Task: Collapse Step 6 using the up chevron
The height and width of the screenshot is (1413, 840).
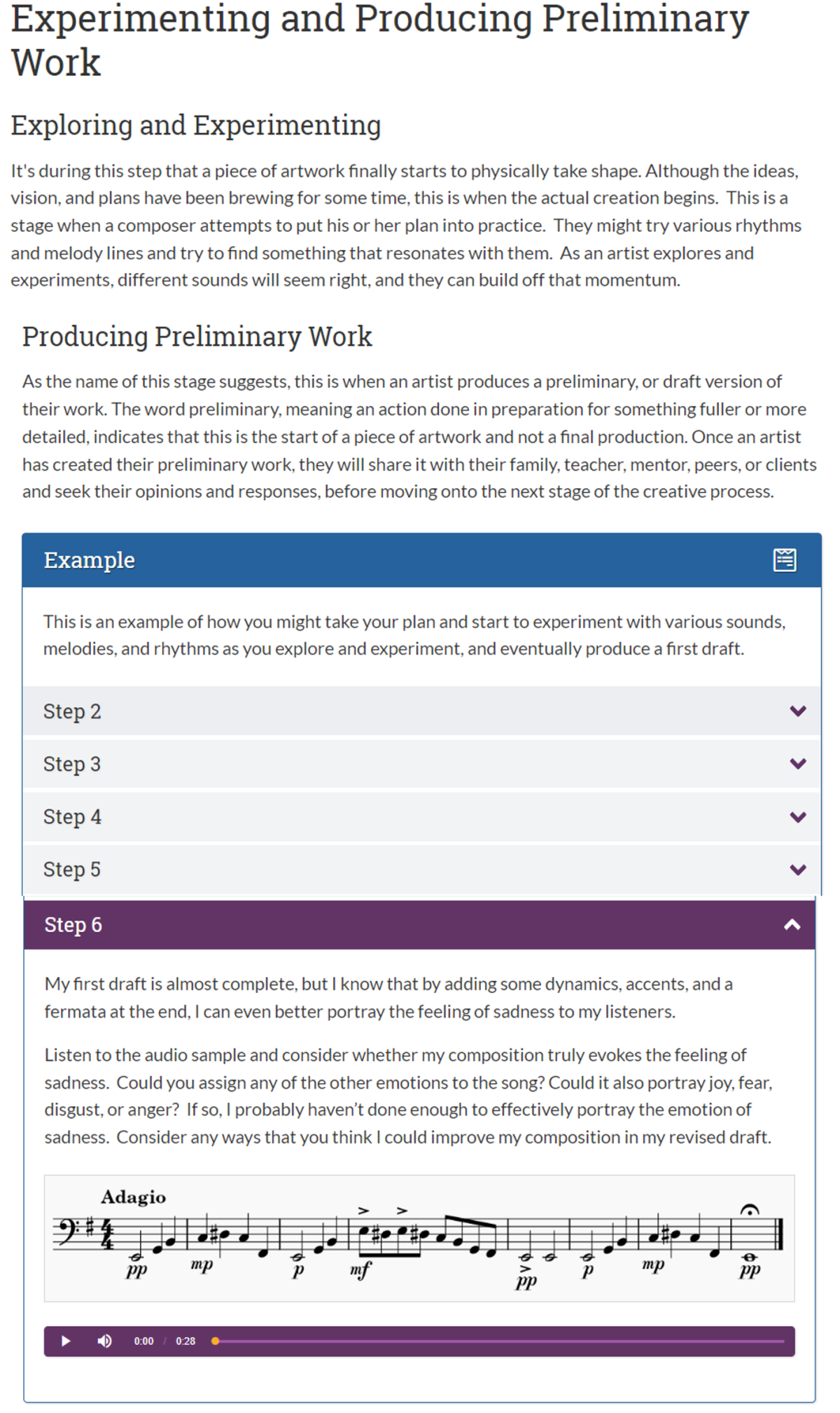Action: click(x=792, y=925)
